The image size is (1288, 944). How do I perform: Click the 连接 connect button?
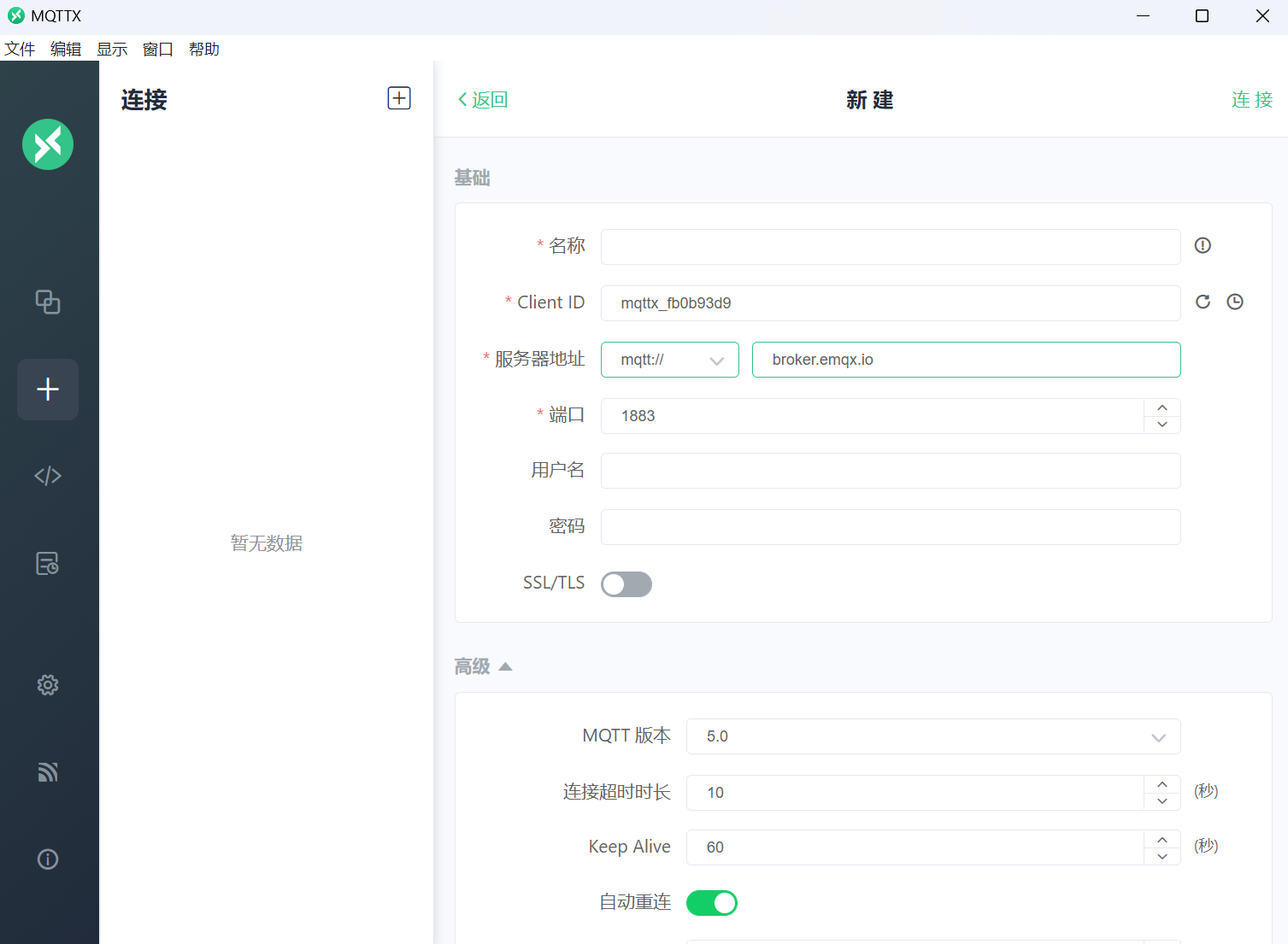[x=1251, y=99]
